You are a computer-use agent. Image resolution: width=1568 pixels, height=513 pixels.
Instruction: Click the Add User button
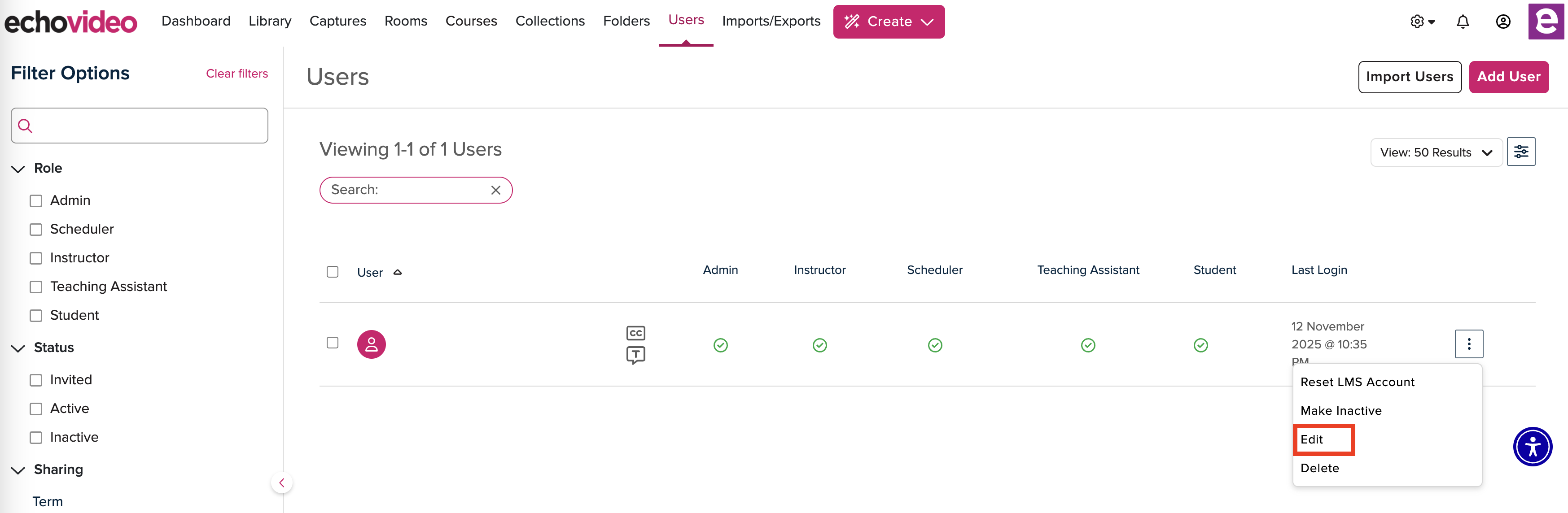[1508, 77]
